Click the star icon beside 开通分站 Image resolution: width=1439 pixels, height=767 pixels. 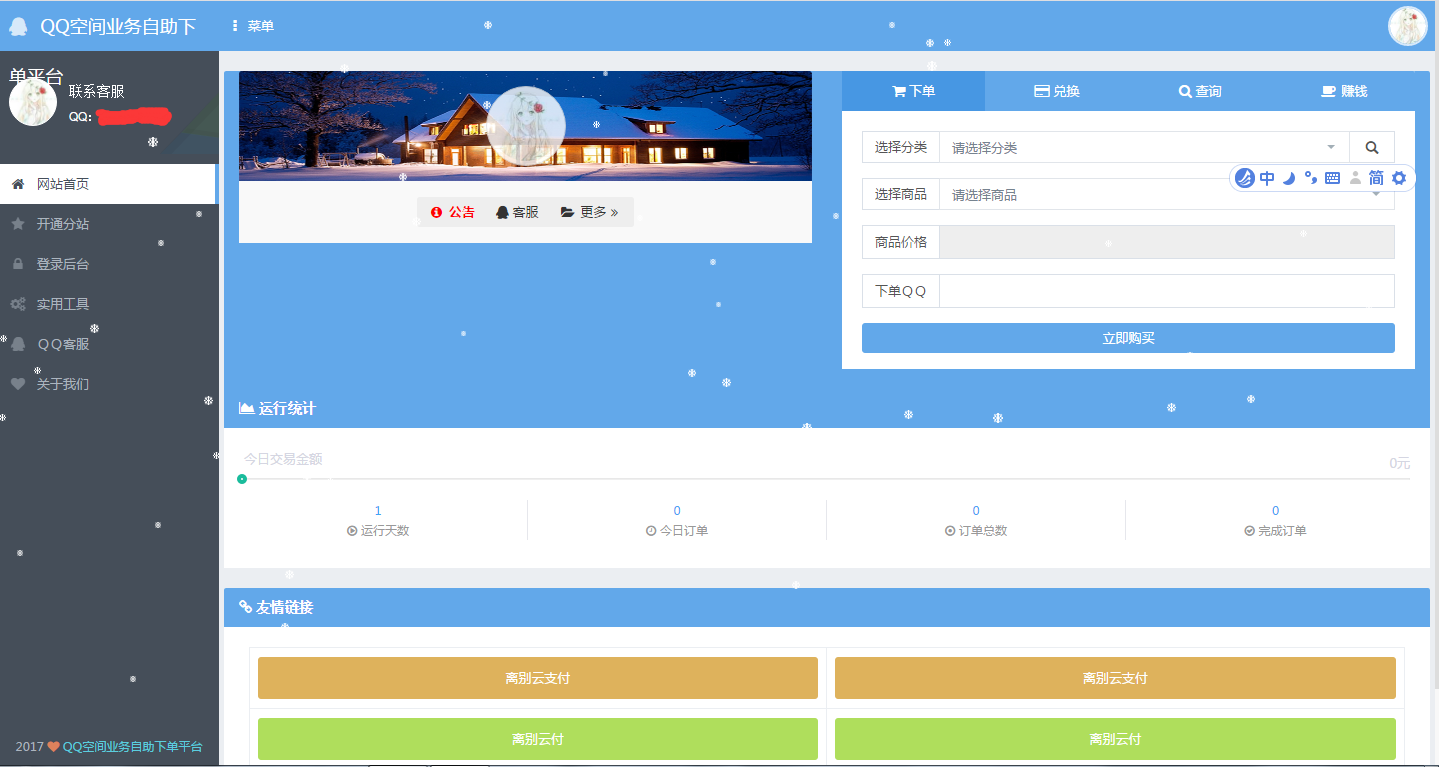[x=17, y=224]
